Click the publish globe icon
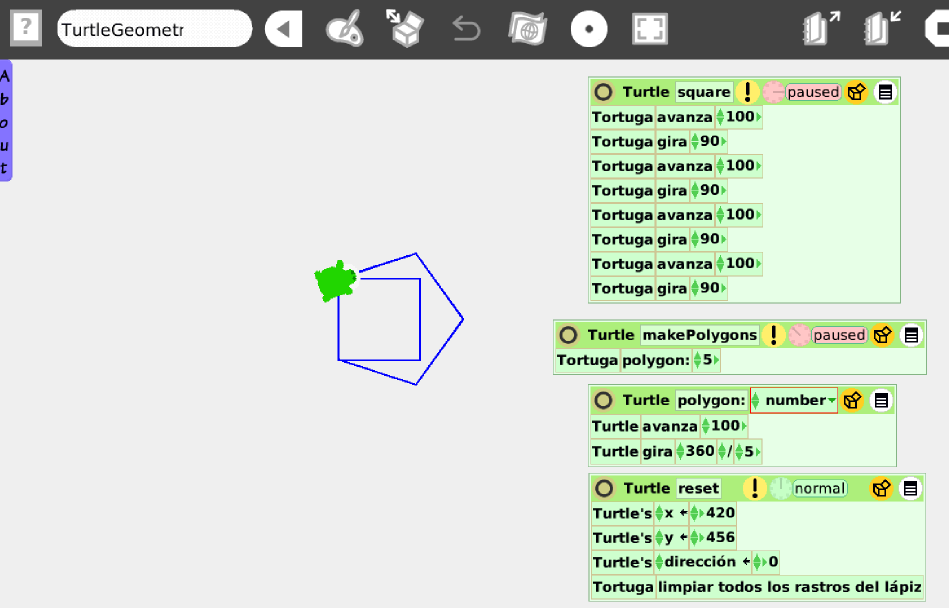 (x=527, y=28)
